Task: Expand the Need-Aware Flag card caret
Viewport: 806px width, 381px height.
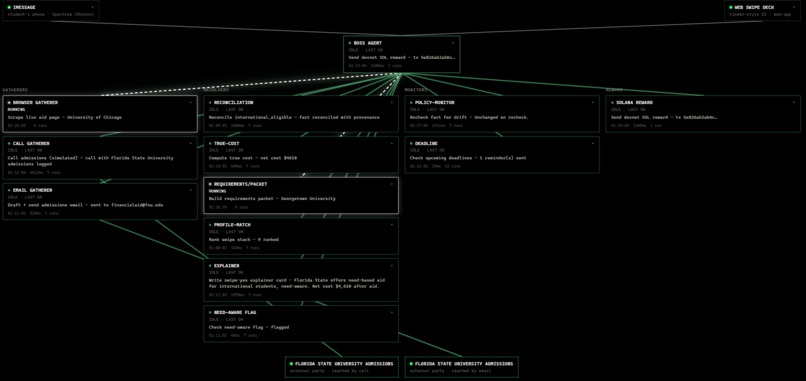Action: 391,312
